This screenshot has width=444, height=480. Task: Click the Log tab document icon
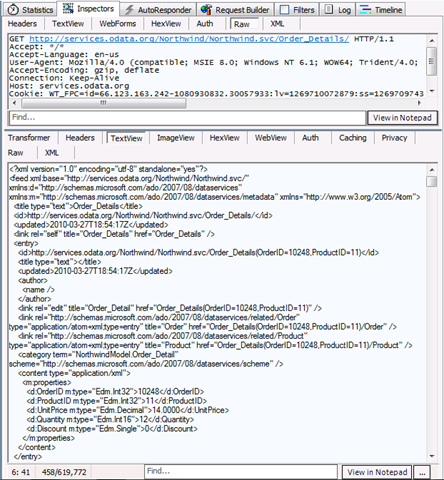(329, 9)
